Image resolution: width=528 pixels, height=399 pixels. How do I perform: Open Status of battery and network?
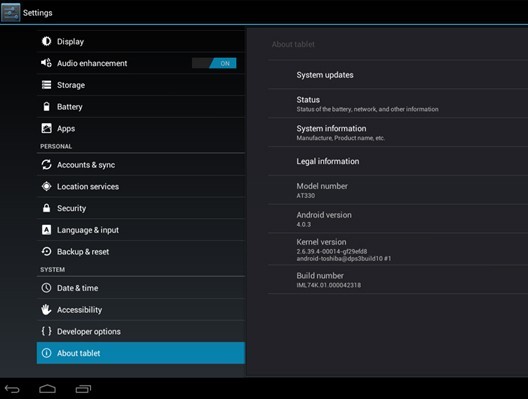pyautogui.click(x=398, y=103)
